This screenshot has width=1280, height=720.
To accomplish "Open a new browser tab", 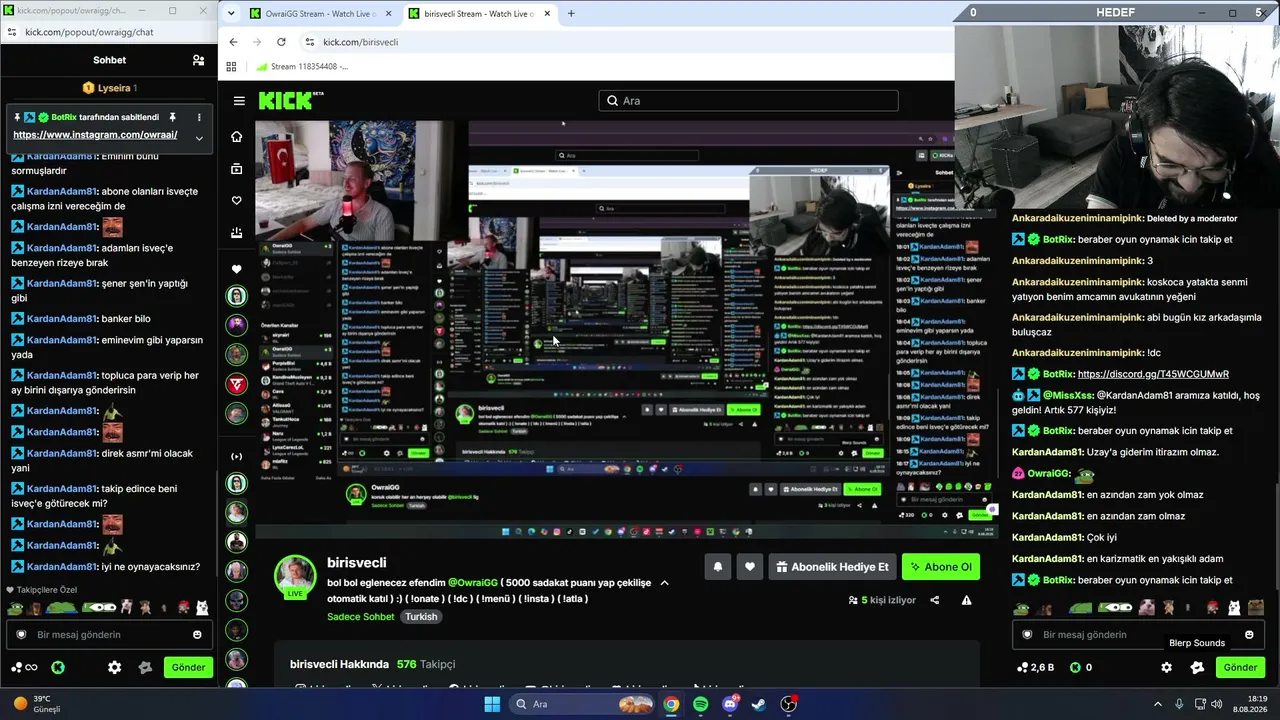I will [571, 13].
